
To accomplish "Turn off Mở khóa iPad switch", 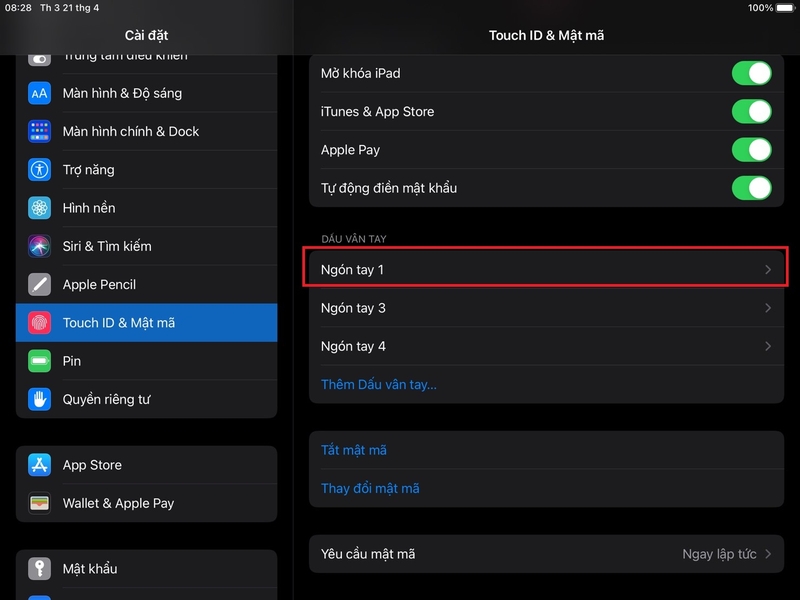I will [x=752, y=73].
